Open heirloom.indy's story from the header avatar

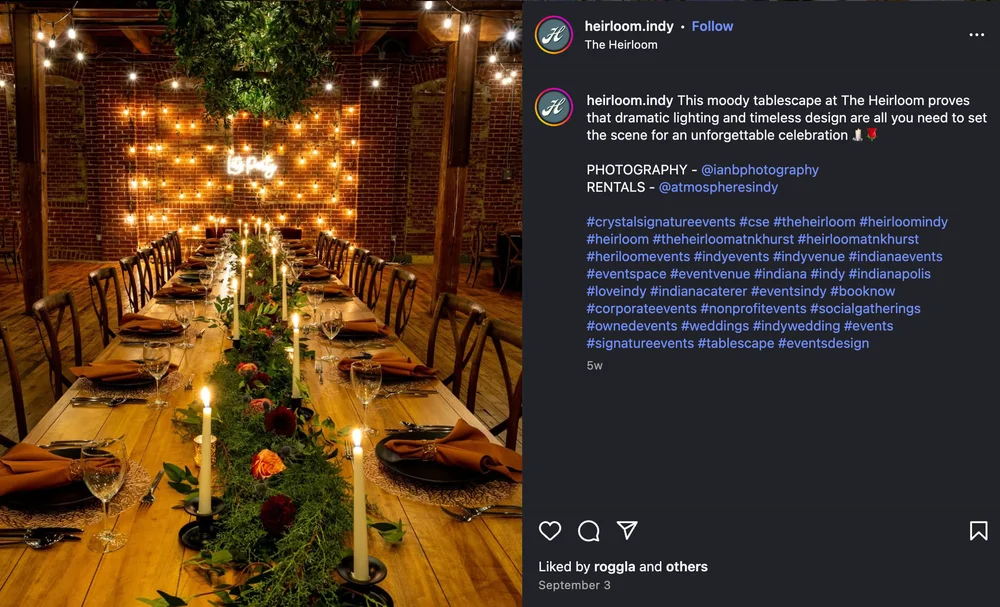[x=553, y=35]
